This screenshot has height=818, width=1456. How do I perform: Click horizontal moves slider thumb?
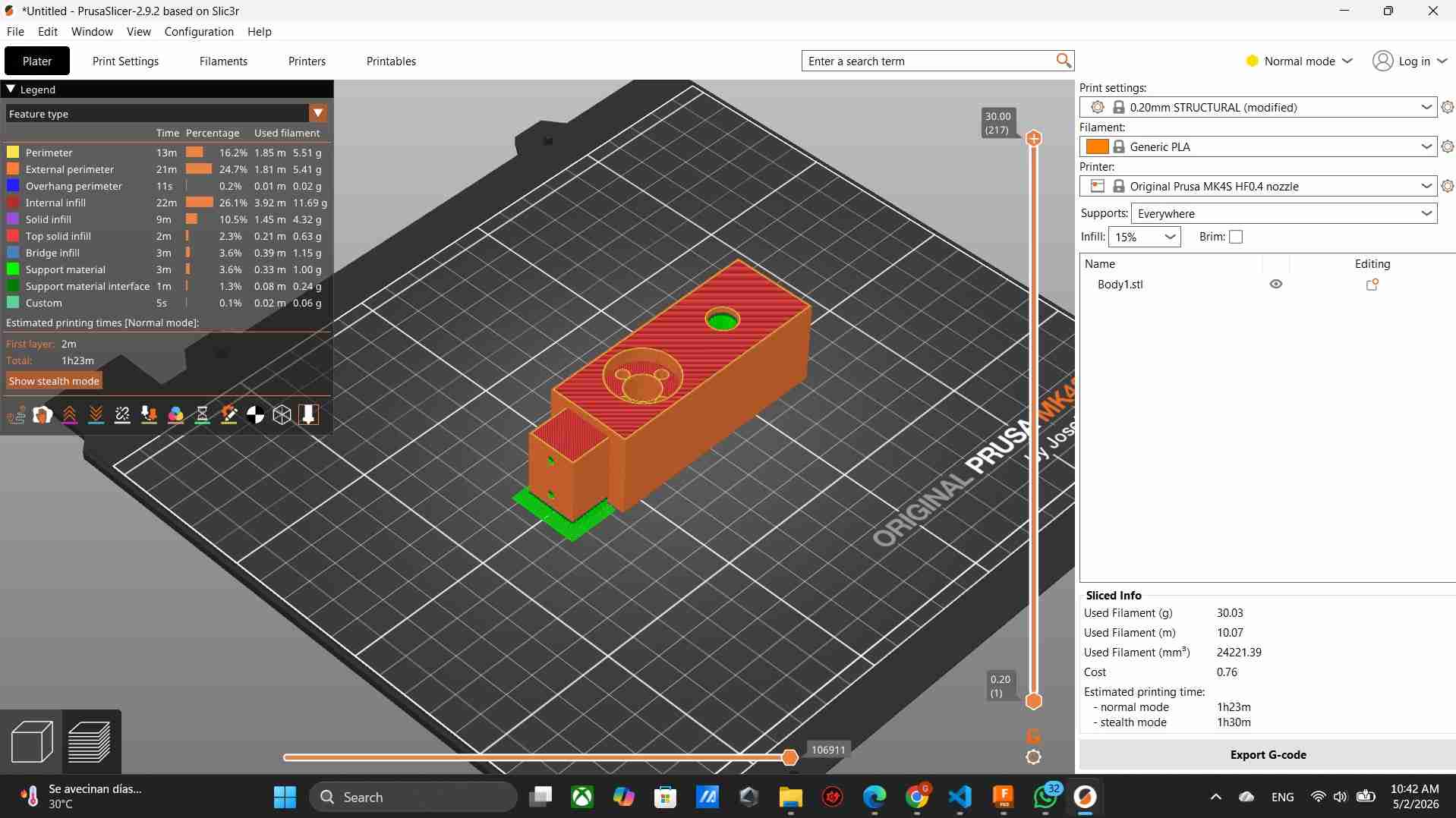click(789, 757)
